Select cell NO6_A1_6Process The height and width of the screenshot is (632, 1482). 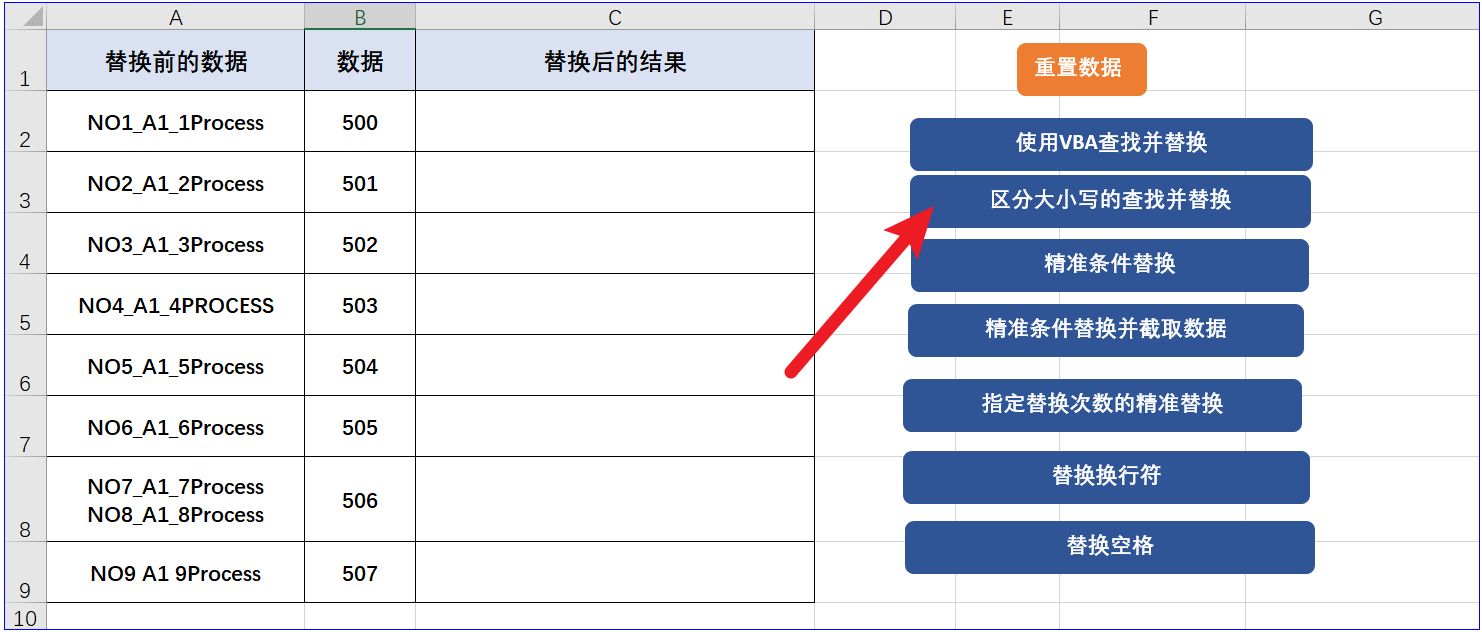[176, 427]
